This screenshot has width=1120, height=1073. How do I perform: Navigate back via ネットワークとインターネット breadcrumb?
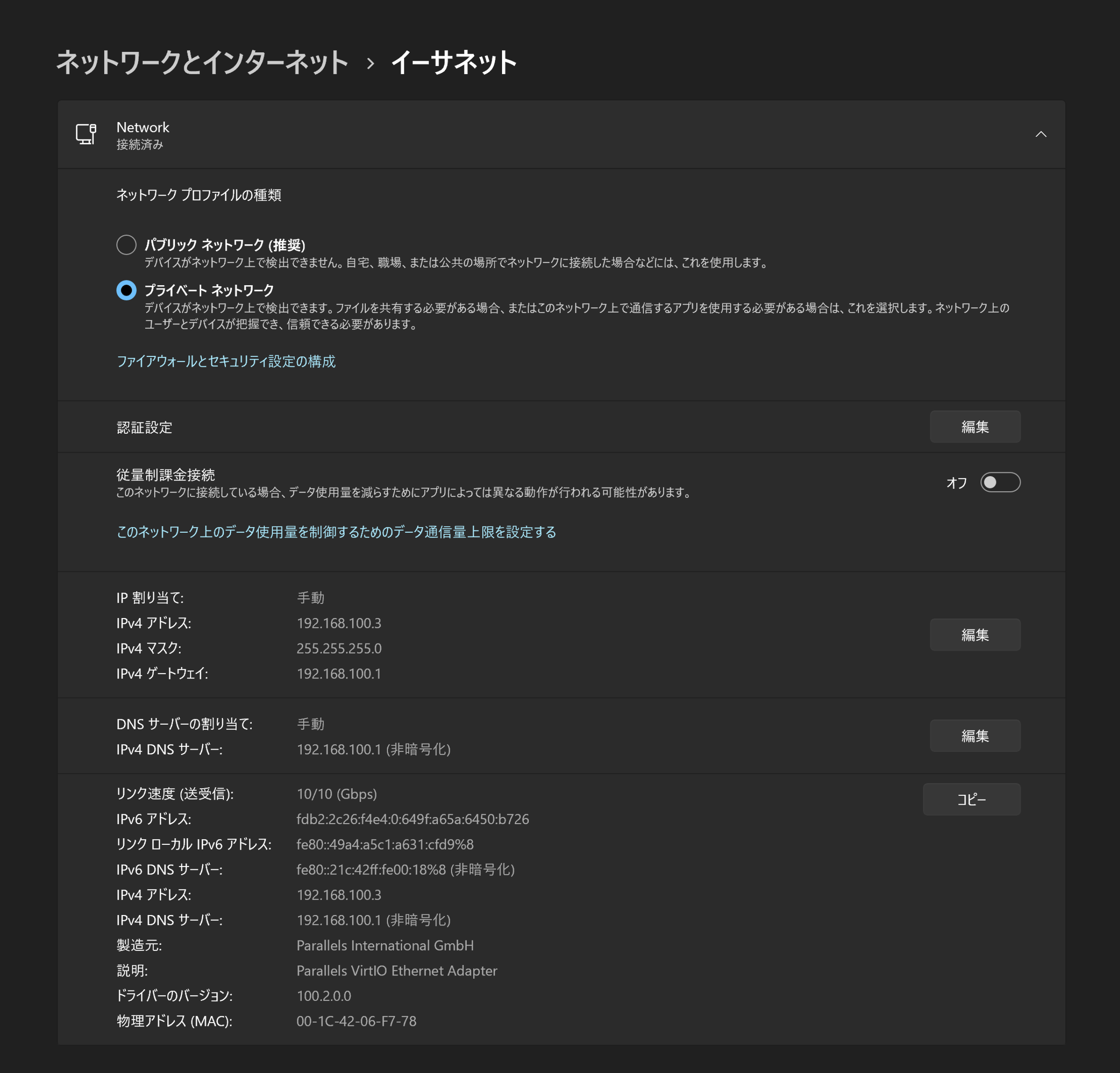201,63
